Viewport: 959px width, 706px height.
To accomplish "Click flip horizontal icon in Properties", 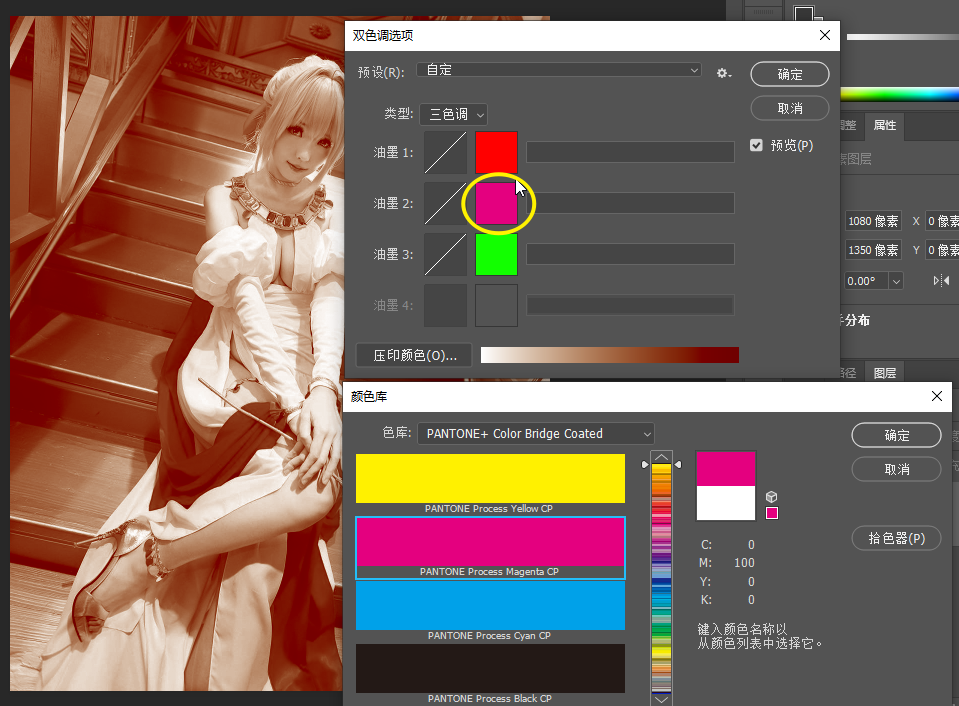I will pos(941,281).
